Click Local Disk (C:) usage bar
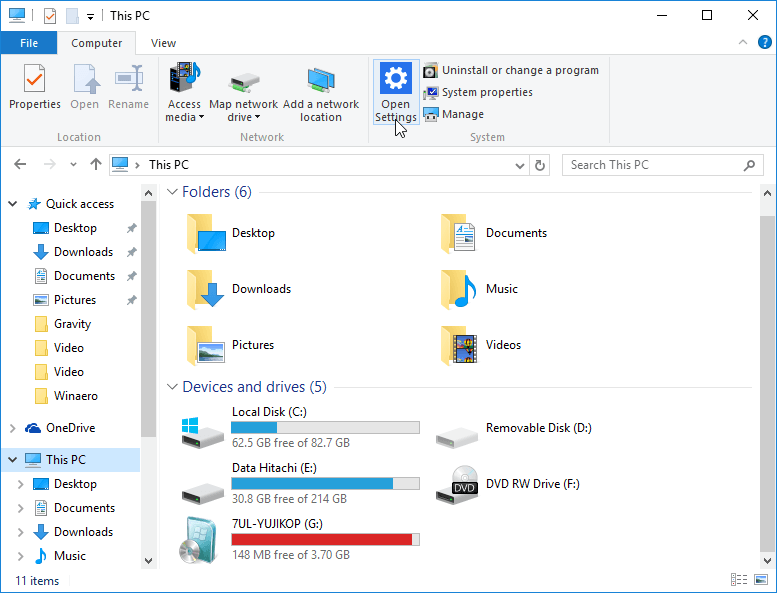This screenshot has height=593, width=777. tap(326, 428)
